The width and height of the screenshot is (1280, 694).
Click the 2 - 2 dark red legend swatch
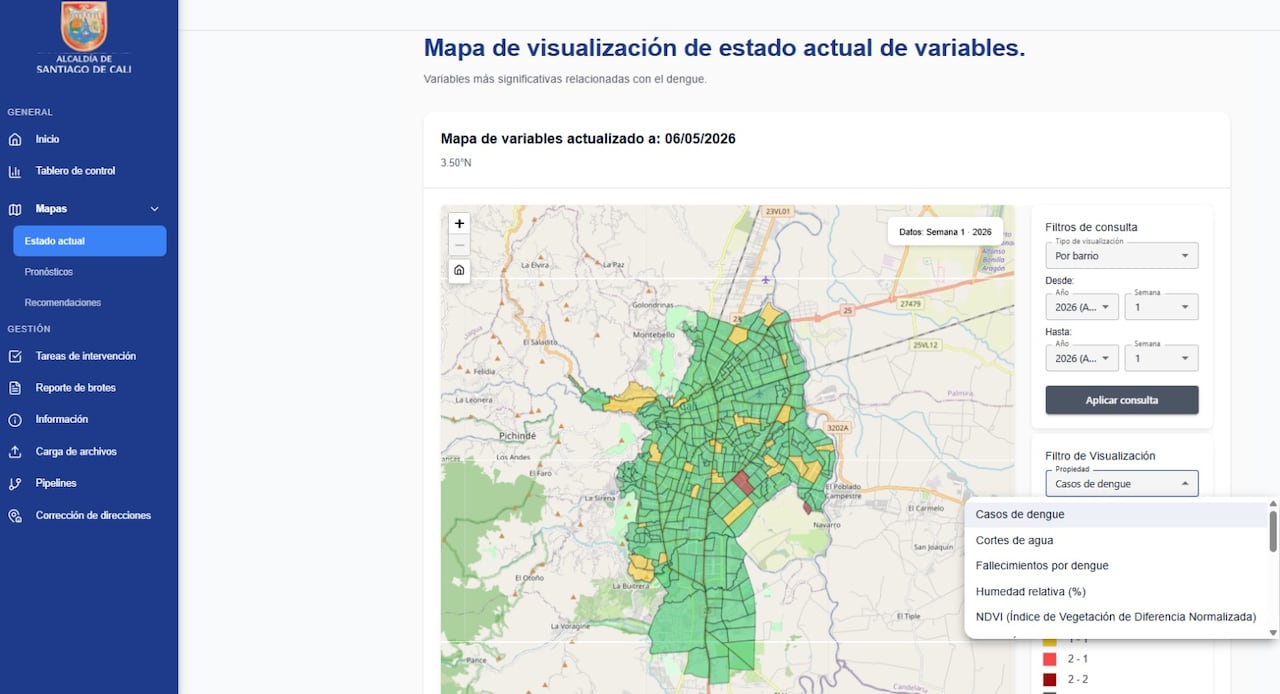[1049, 680]
